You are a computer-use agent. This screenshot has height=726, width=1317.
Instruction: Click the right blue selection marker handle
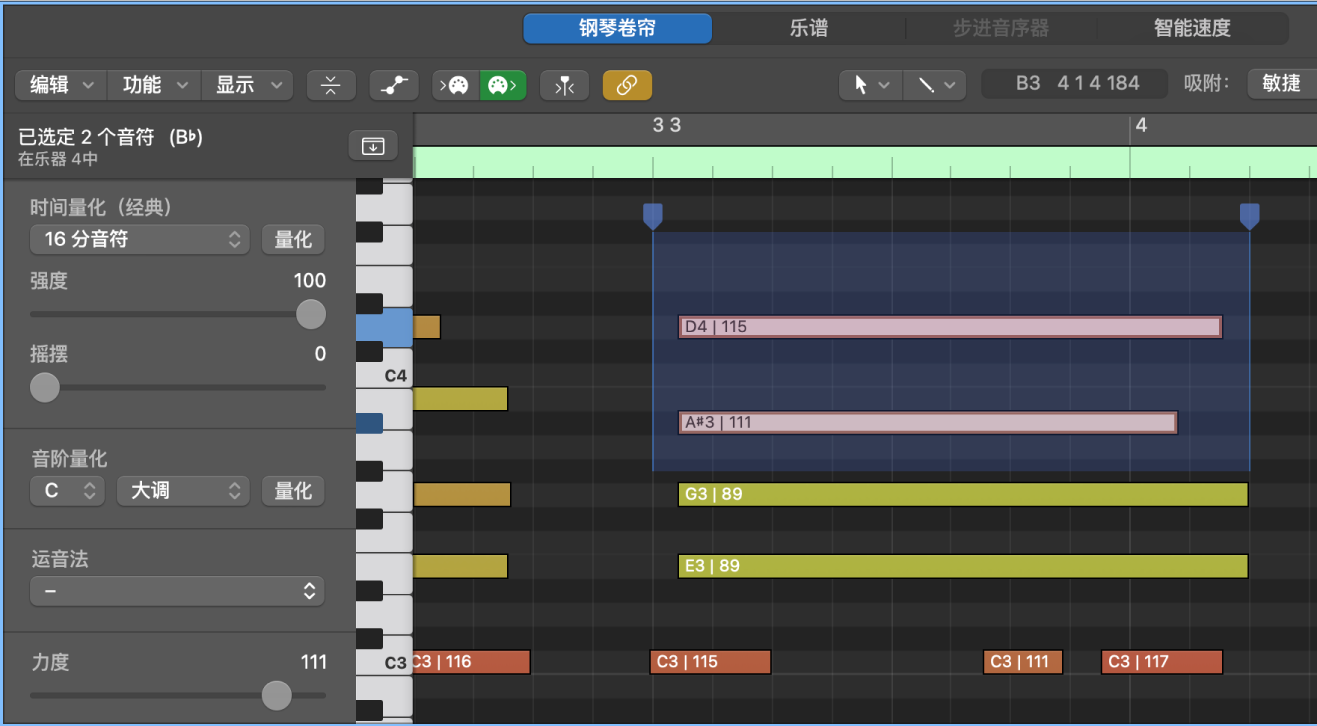tap(1249, 215)
